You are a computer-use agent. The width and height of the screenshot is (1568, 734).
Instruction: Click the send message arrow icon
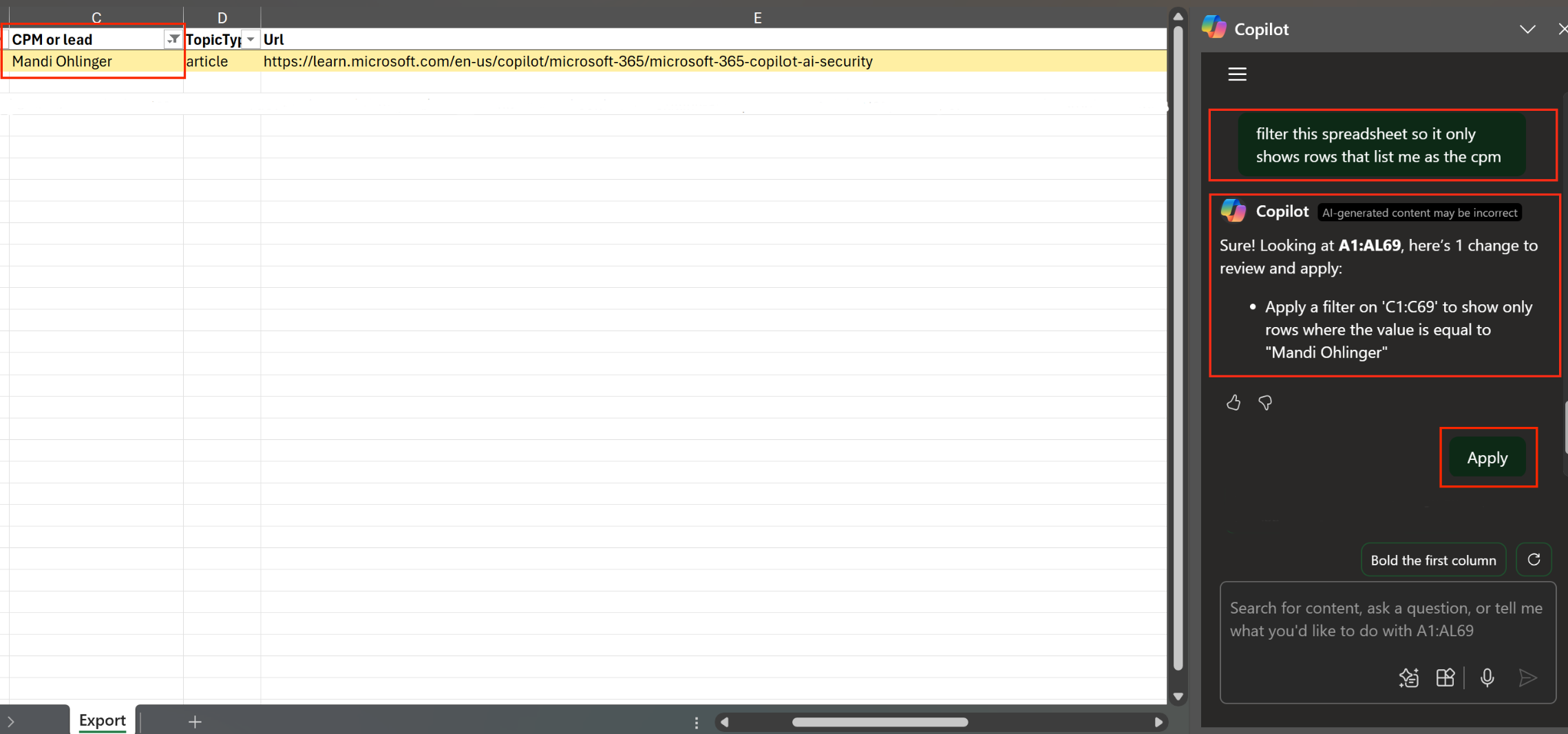click(1527, 678)
